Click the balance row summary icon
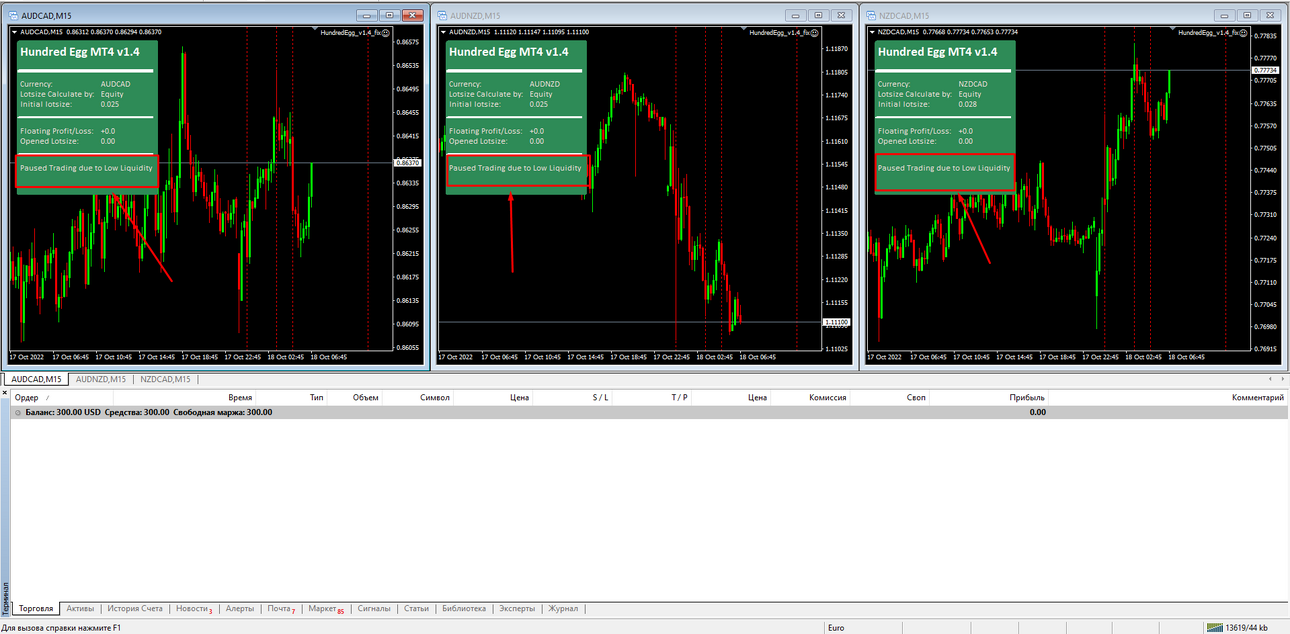 tap(18, 412)
